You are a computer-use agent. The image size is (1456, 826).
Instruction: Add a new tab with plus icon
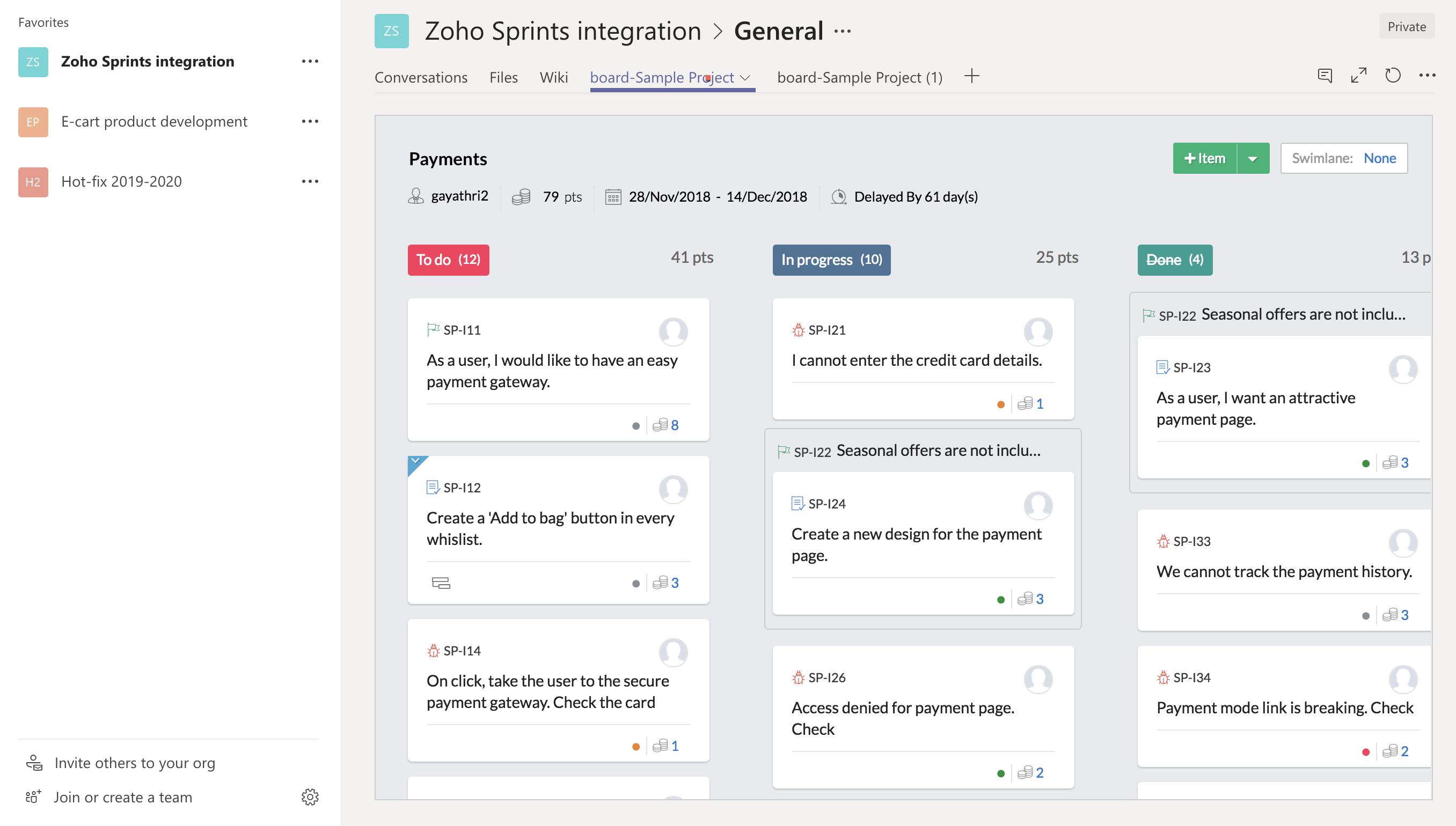click(971, 76)
